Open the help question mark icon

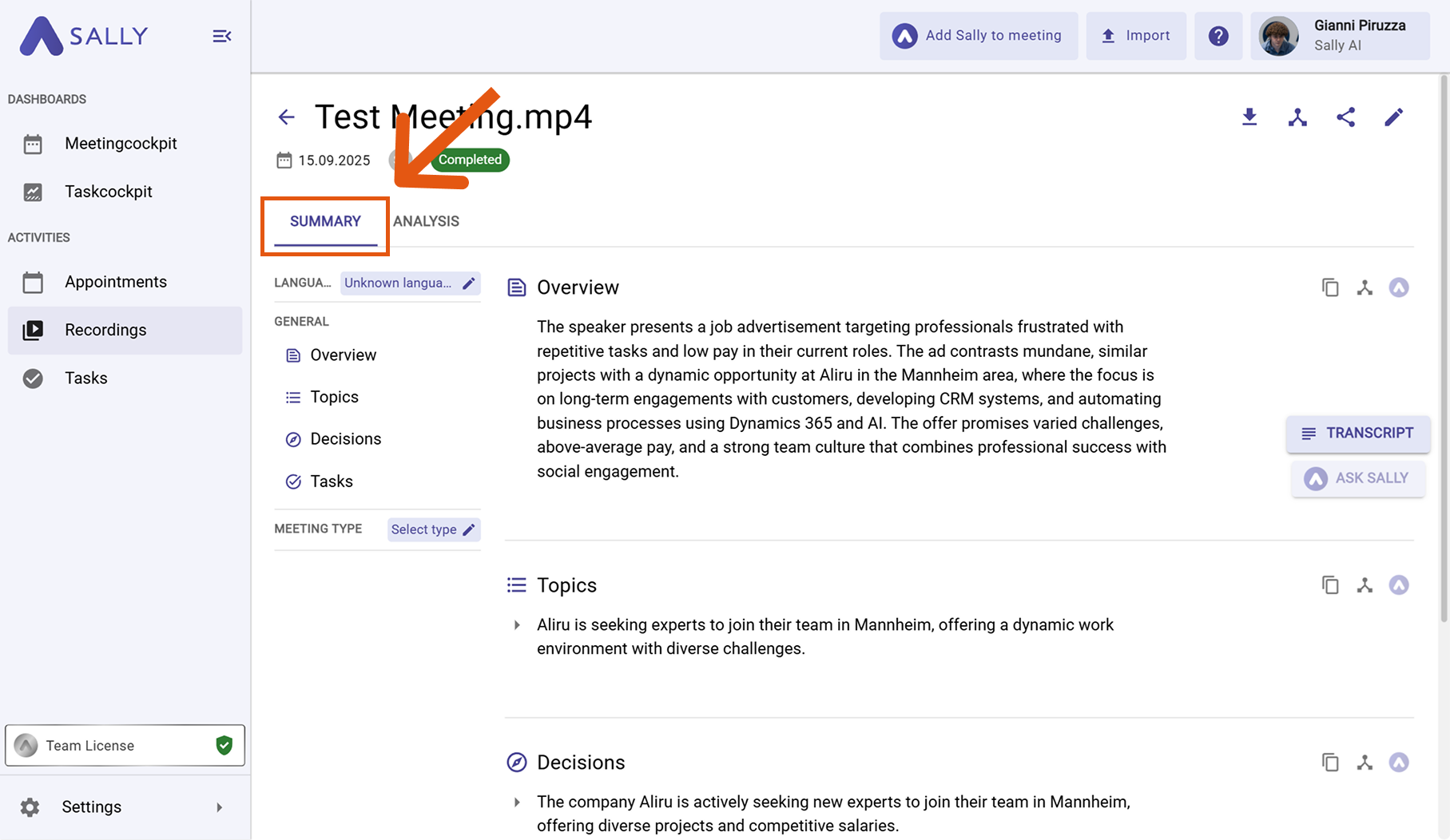(1218, 36)
